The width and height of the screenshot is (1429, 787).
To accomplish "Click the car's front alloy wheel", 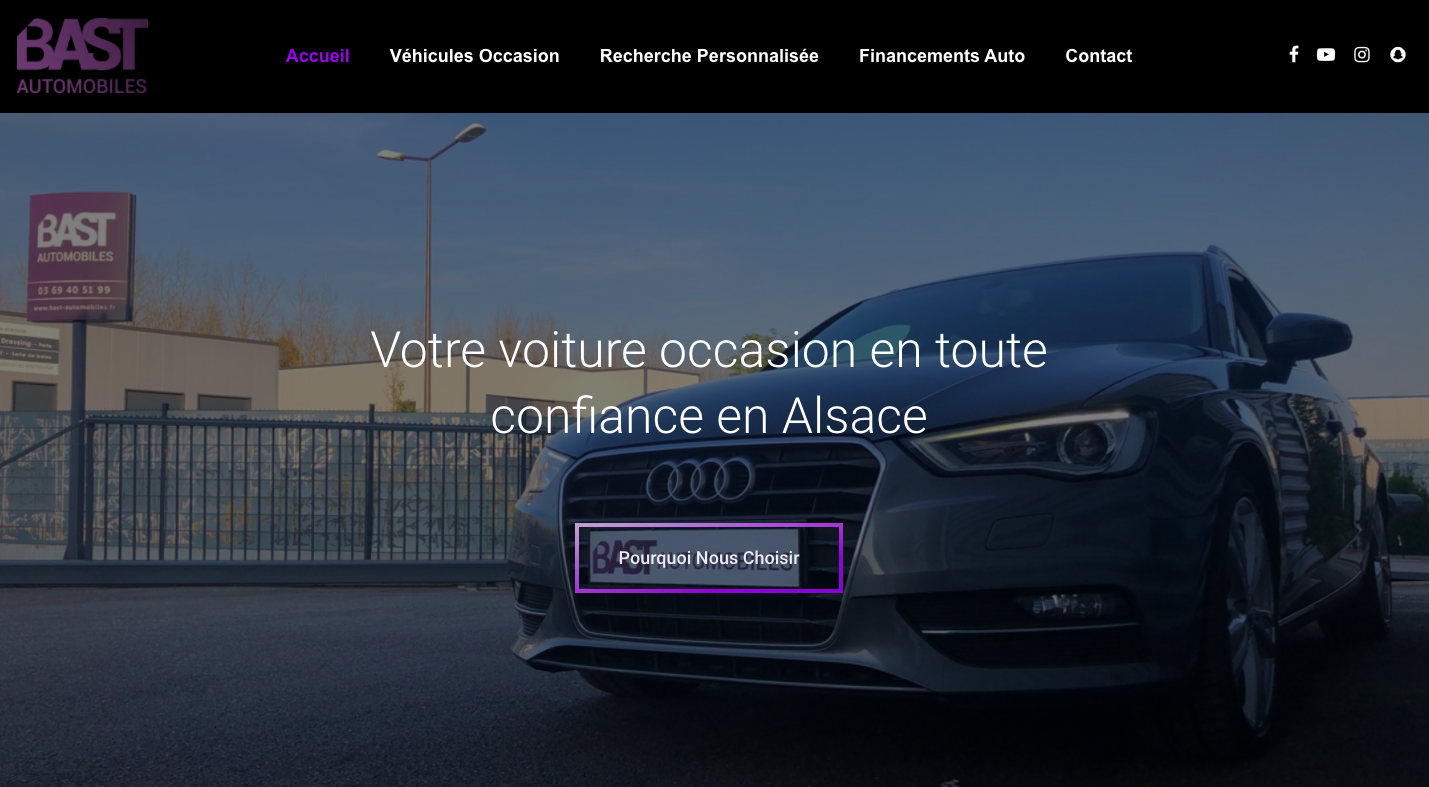I will 1239,608.
